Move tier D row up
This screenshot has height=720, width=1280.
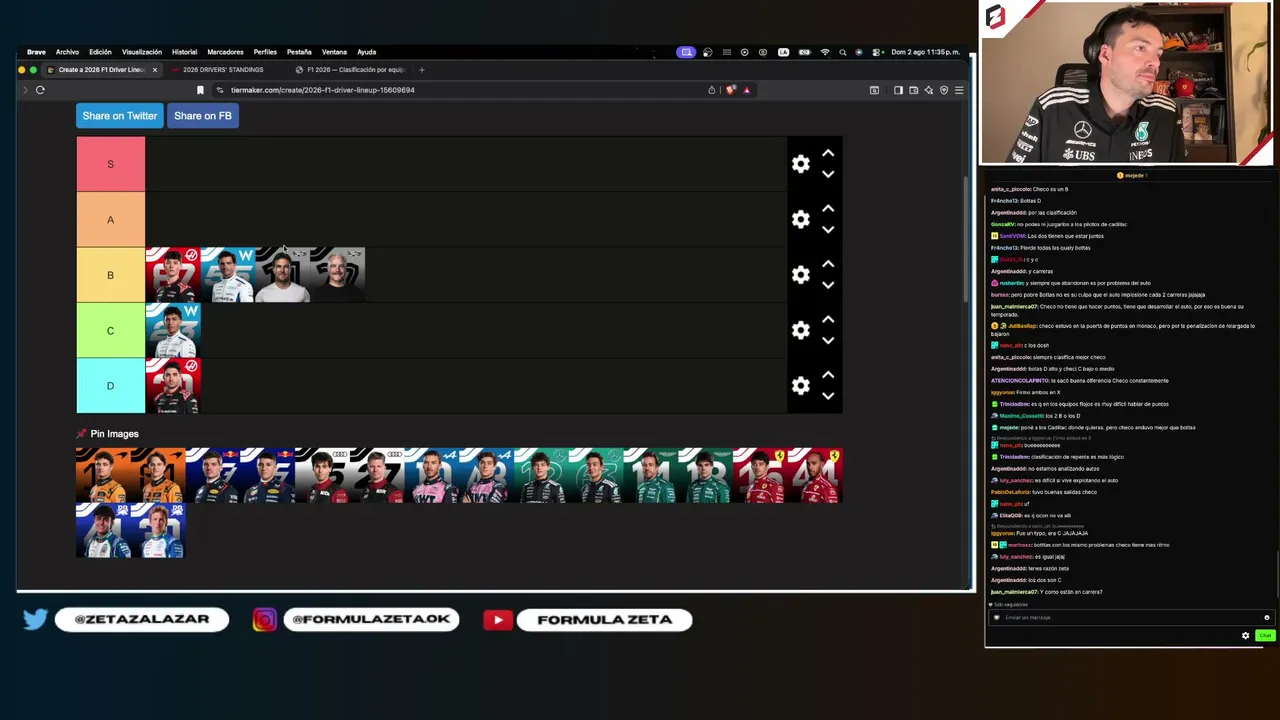coord(828,376)
